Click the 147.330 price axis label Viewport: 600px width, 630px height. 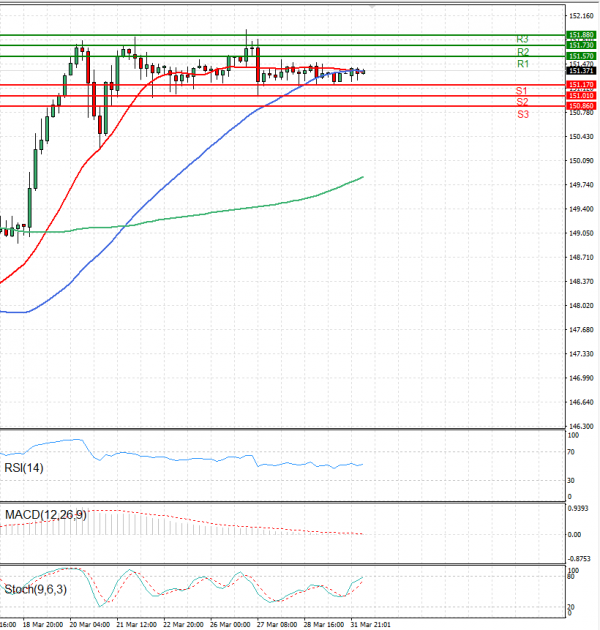coord(581,354)
